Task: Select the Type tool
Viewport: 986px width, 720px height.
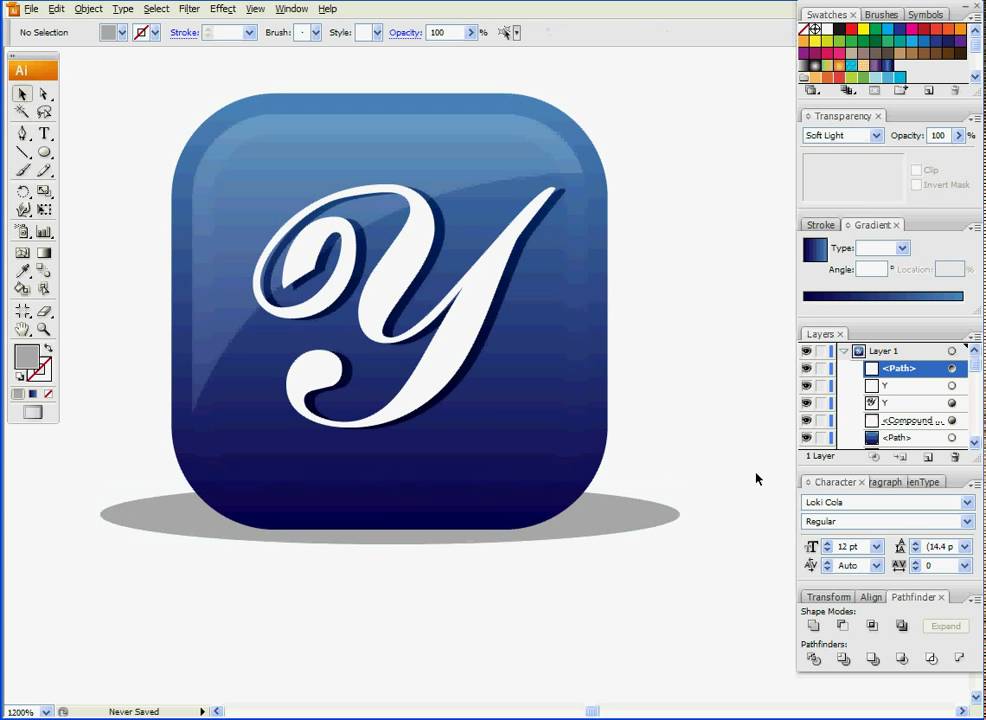Action: (43, 133)
